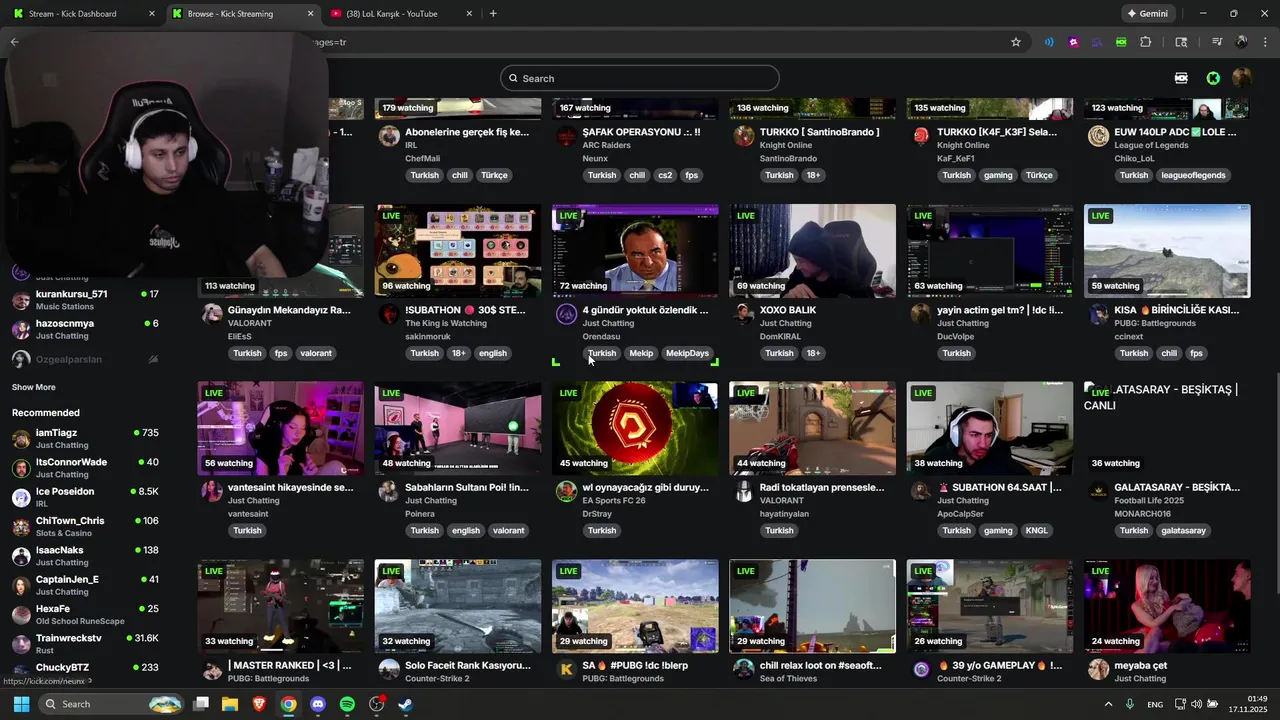This screenshot has height=720, width=1280.
Task: Open the Poinera Sabahların Sultanı stream thumbnail
Action: [458, 428]
